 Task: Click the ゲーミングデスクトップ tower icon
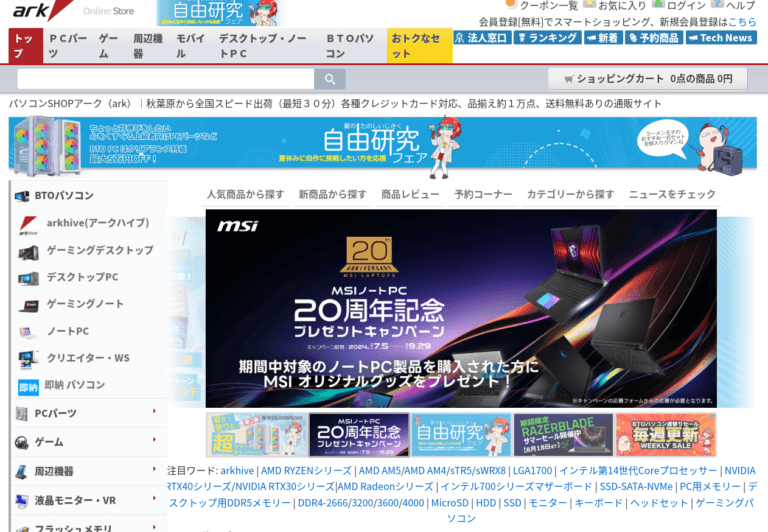pyautogui.click(x=28, y=253)
